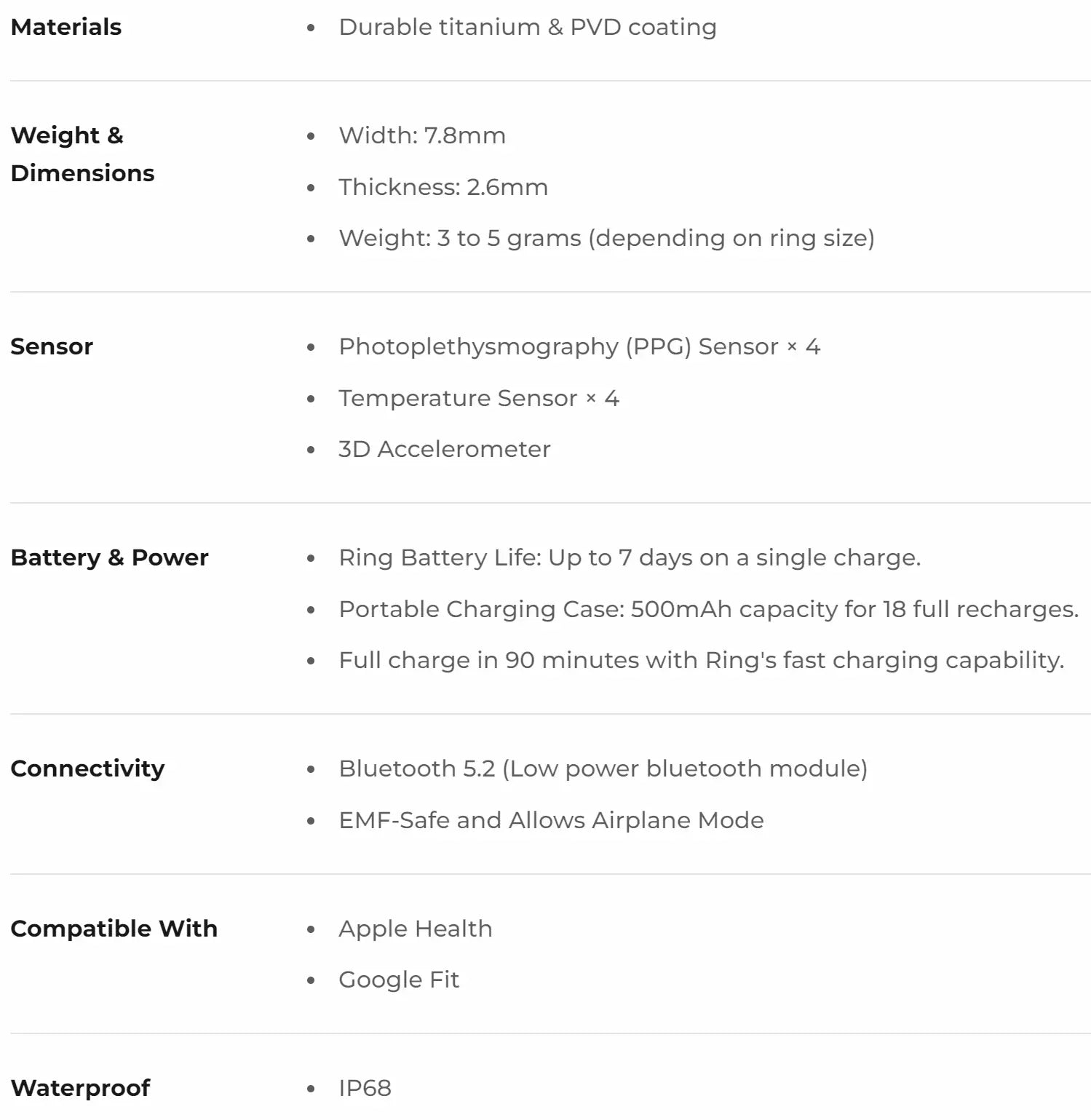Viewport: 1091px width, 1120px height.
Task: Click the Weight & Dimensions heading
Action: pyautogui.click(x=82, y=154)
